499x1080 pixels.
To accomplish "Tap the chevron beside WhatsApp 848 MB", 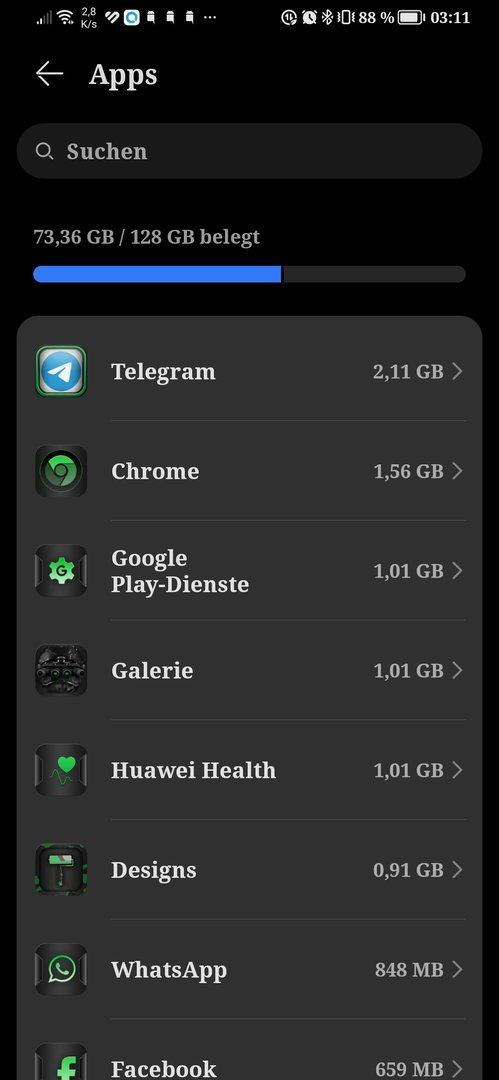I will [x=457, y=970].
